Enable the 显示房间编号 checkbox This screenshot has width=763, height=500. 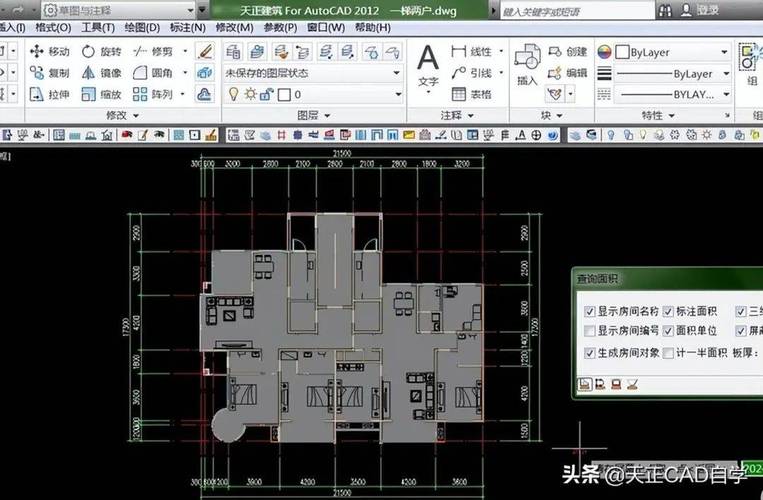point(589,331)
